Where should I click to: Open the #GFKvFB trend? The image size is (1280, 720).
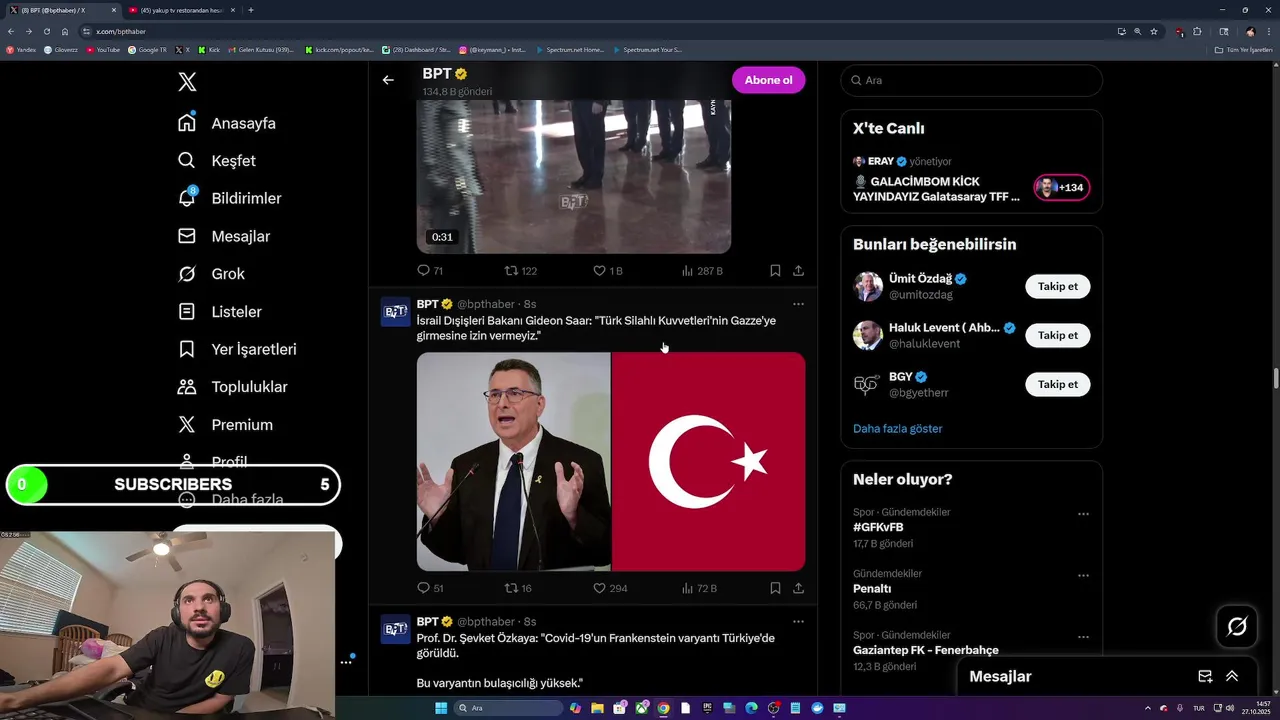pyautogui.click(x=878, y=527)
